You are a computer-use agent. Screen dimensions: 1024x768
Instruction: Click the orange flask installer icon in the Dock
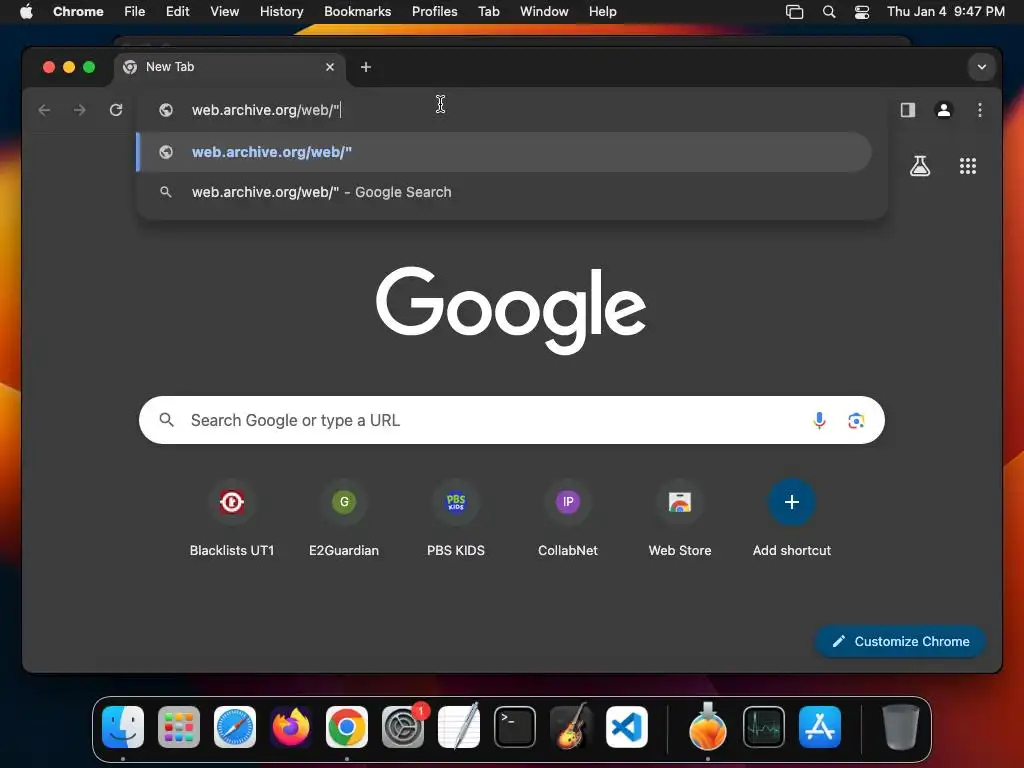pos(708,727)
